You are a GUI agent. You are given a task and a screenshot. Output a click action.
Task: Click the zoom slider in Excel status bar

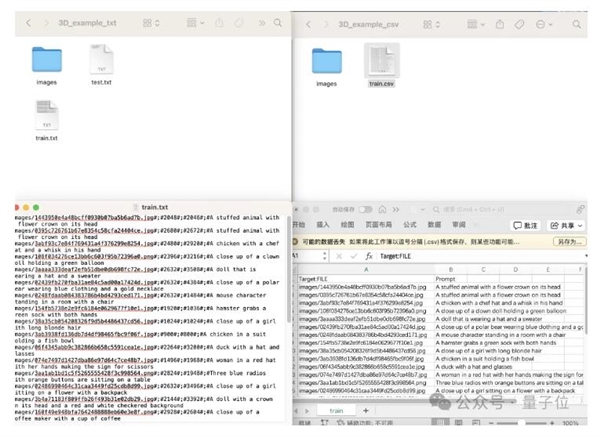point(521,423)
